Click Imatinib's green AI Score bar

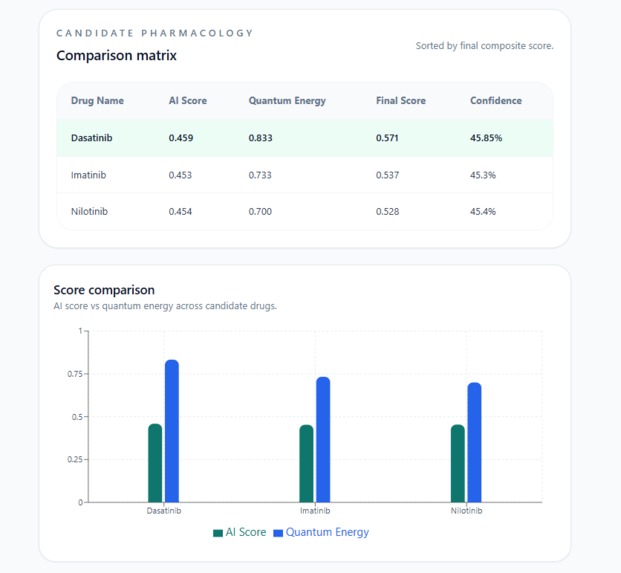coord(306,464)
